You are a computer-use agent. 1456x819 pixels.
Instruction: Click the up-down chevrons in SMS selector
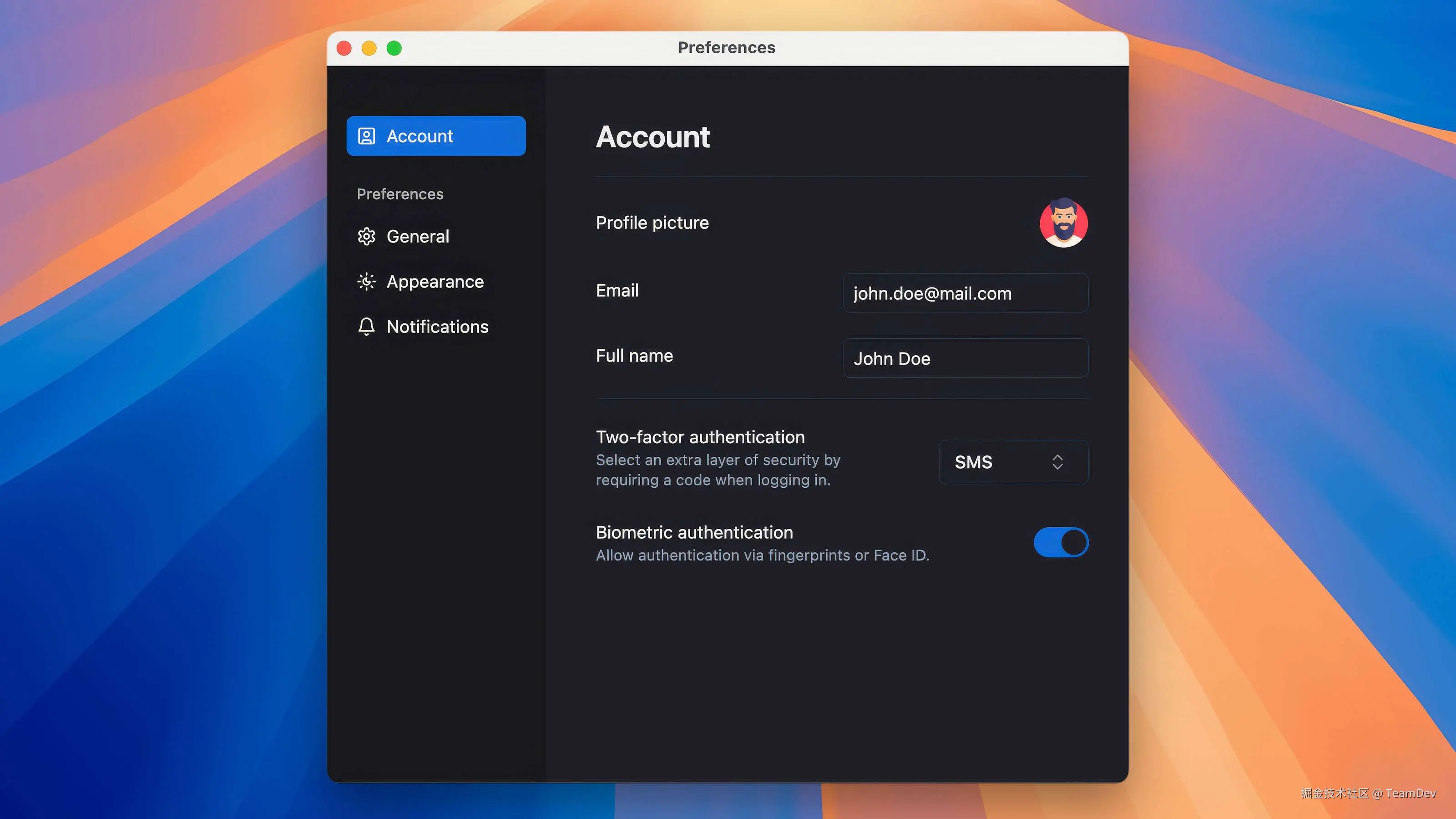click(x=1057, y=462)
